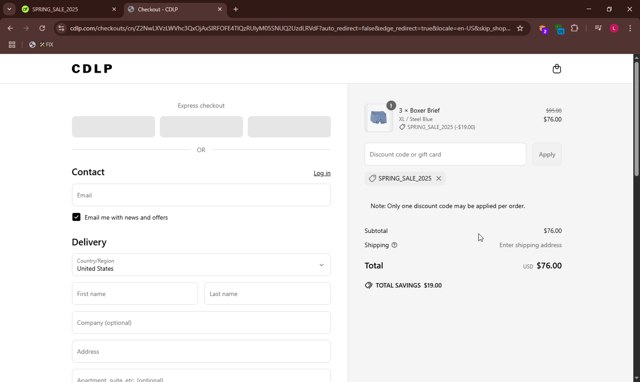The height and width of the screenshot is (382, 640).
Task: Select the Checkout - CDLP tab
Action: coord(176,9)
